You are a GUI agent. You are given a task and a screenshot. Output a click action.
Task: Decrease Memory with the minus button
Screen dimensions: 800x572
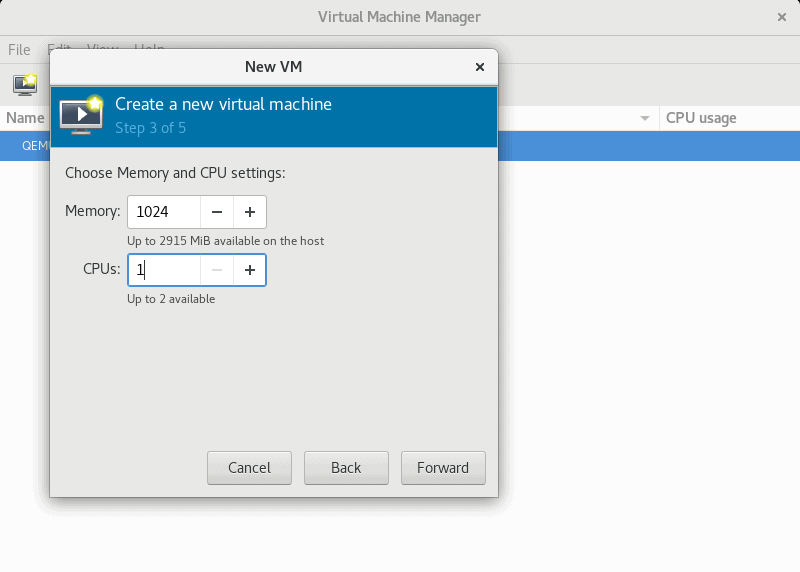tap(217, 212)
